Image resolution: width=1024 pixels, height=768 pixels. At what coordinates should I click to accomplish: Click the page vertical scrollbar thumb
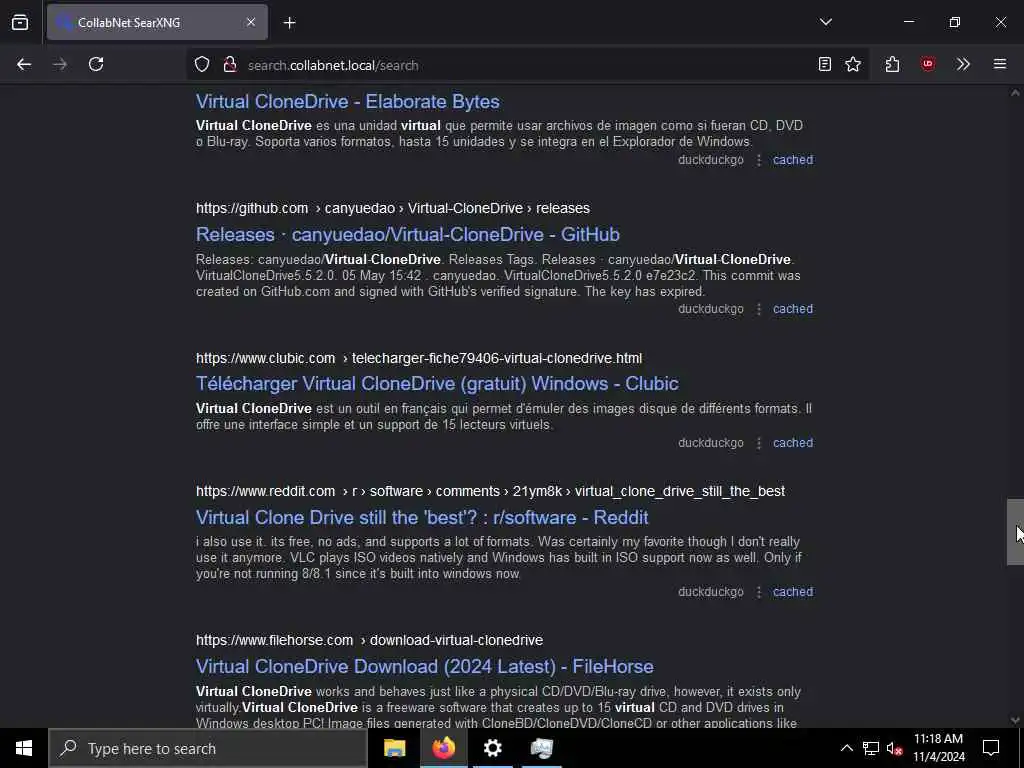1015,532
